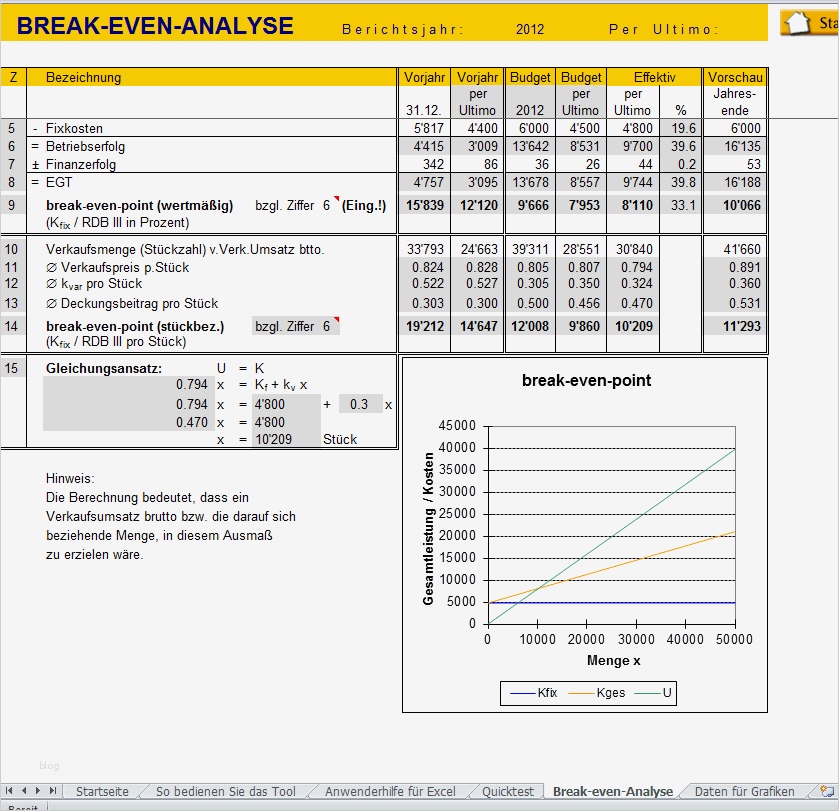Select 'Deckungsbeitrag pro Stück' row label

pos(139,304)
